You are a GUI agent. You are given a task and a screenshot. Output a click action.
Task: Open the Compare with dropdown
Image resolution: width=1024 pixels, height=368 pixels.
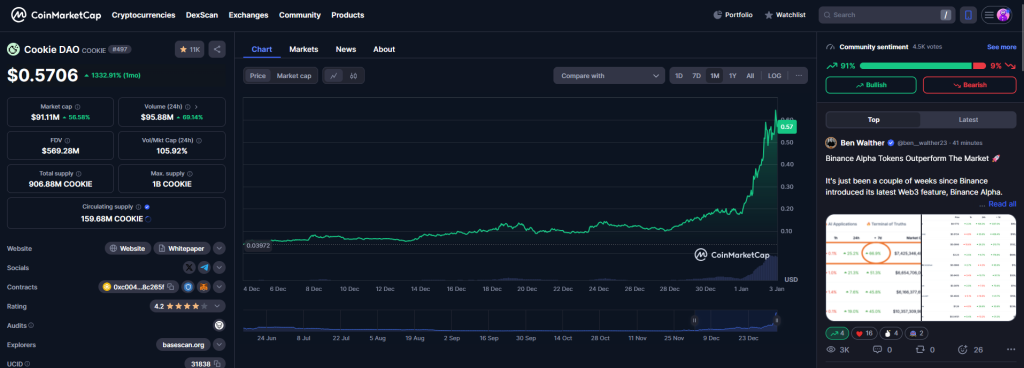point(609,76)
